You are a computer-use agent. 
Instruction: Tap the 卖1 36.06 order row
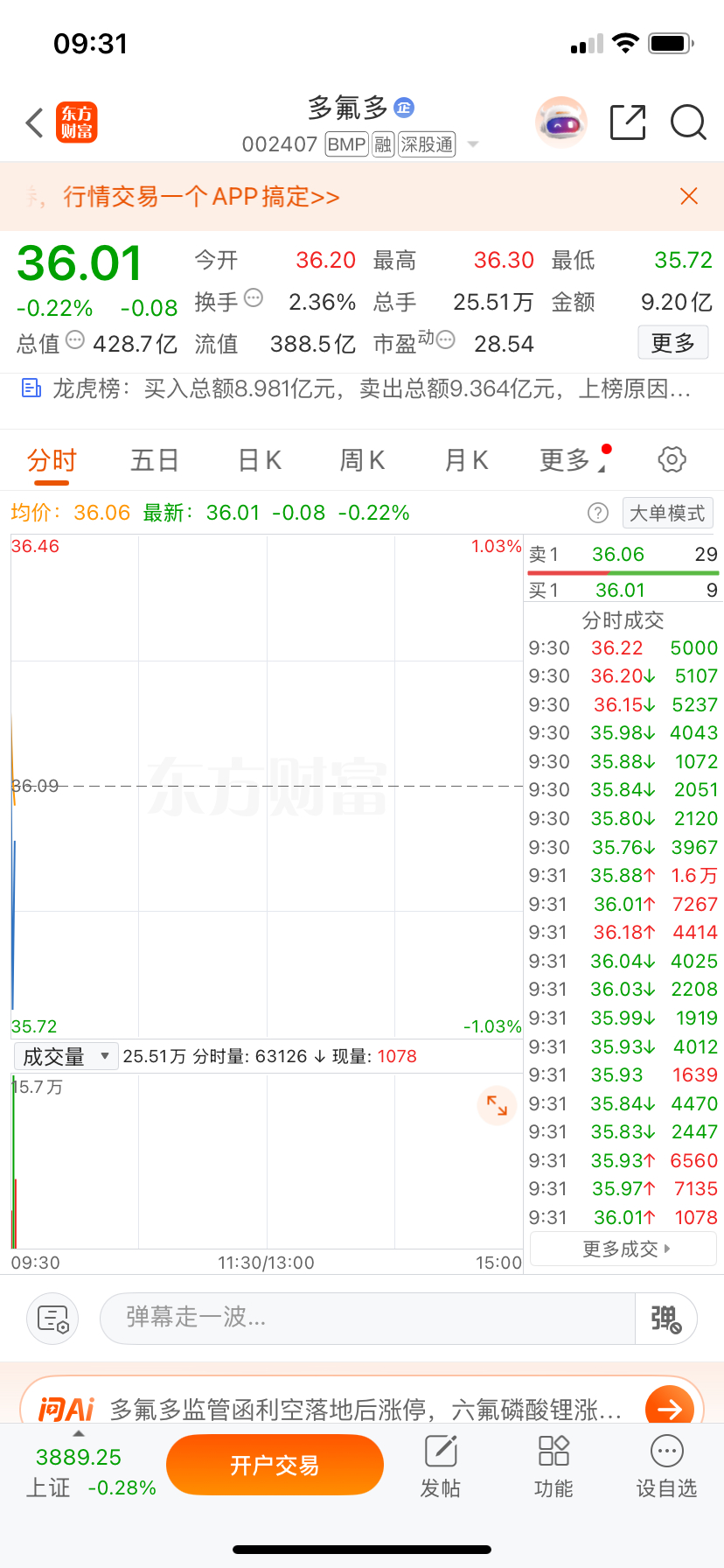tap(623, 554)
